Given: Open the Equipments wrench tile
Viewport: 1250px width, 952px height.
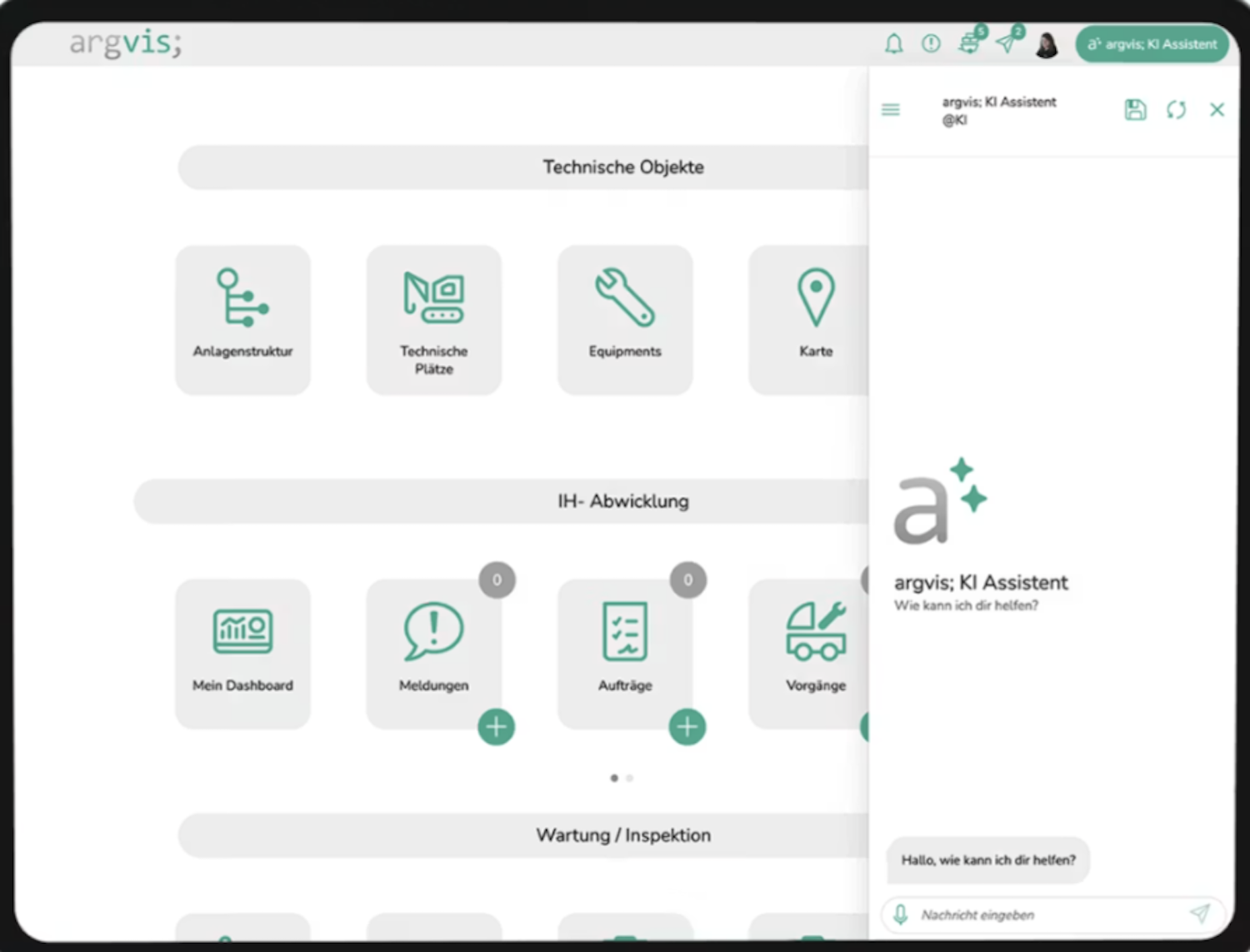Looking at the screenshot, I should 625,320.
